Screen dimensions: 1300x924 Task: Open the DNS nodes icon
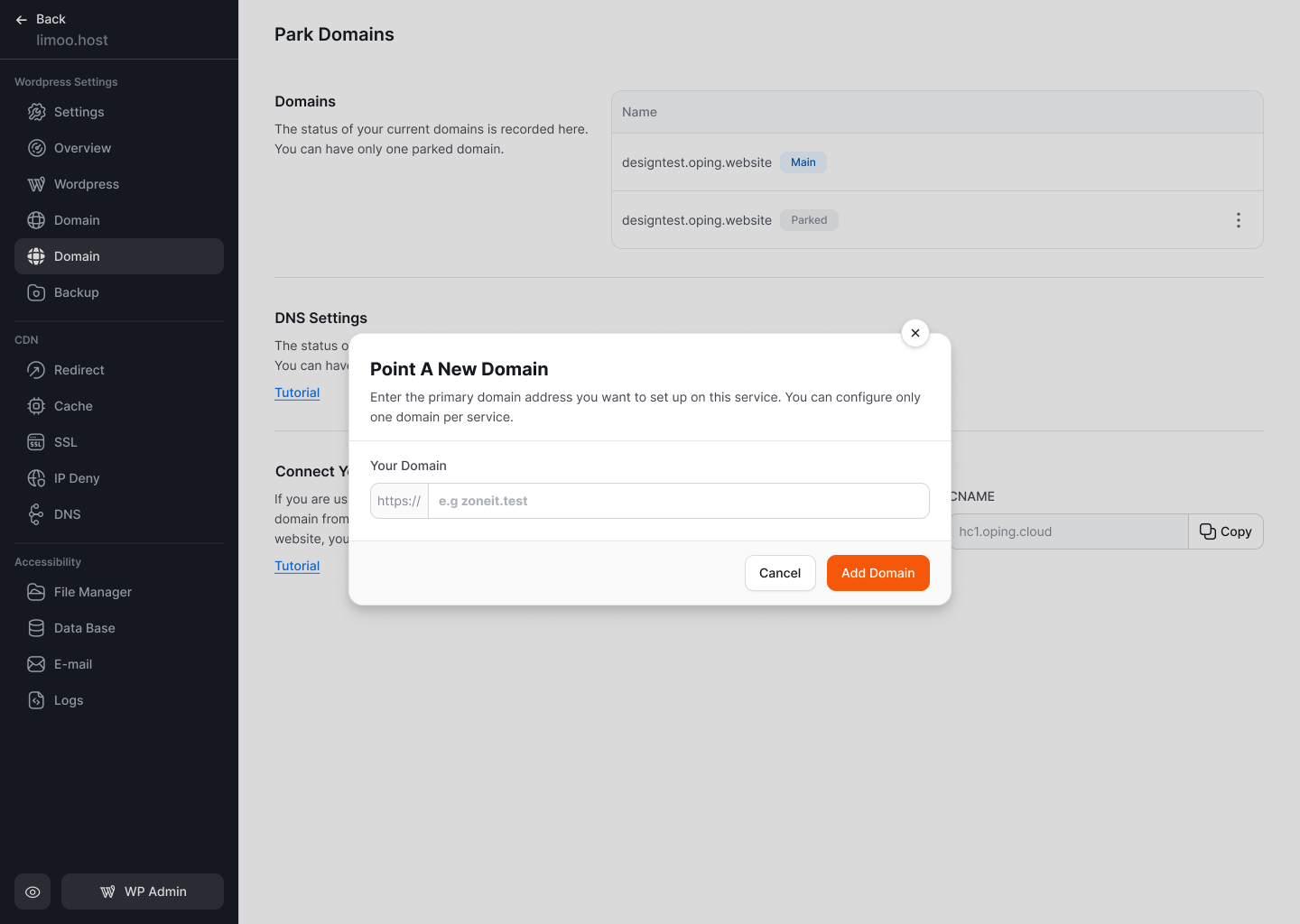pyautogui.click(x=36, y=514)
